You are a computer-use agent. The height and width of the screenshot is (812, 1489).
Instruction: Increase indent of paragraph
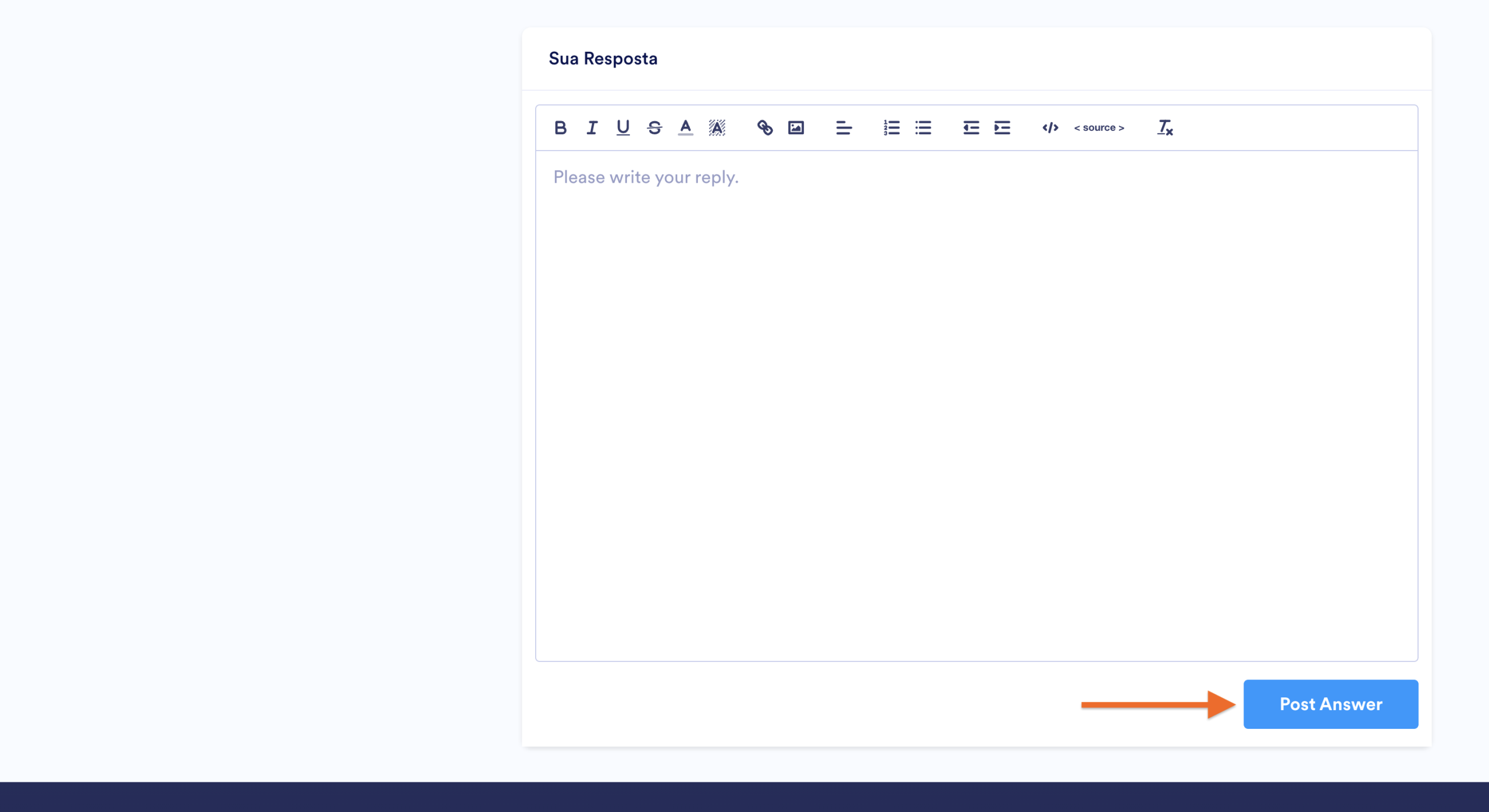pos(1002,127)
